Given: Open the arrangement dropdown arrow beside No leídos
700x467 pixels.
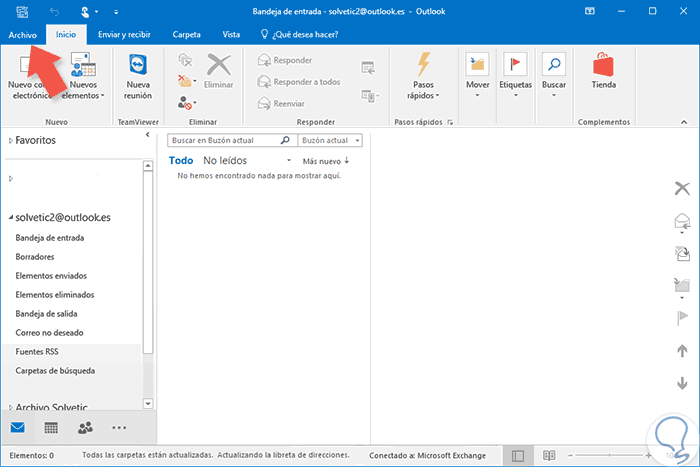Looking at the screenshot, I should tap(289, 160).
